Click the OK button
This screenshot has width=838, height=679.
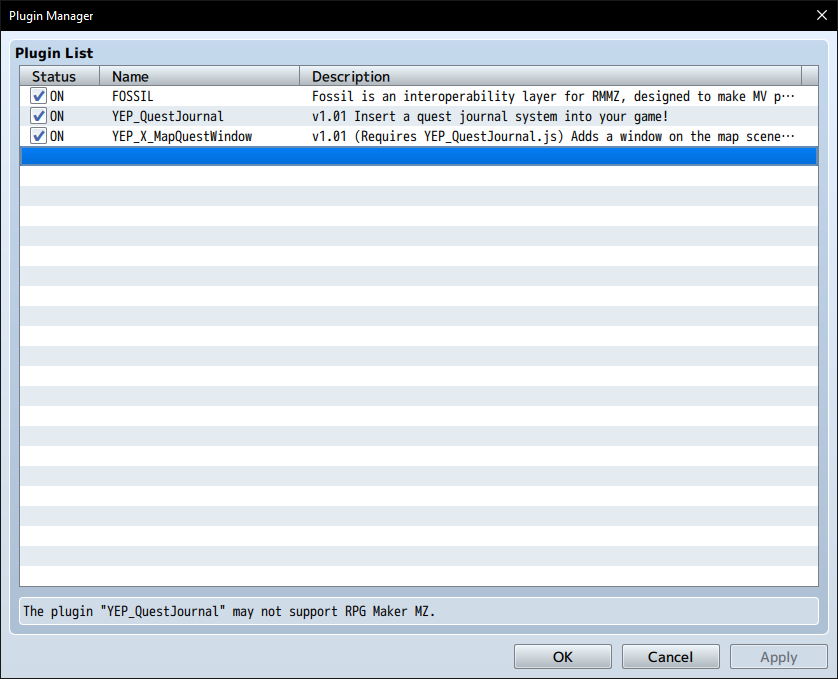563,657
